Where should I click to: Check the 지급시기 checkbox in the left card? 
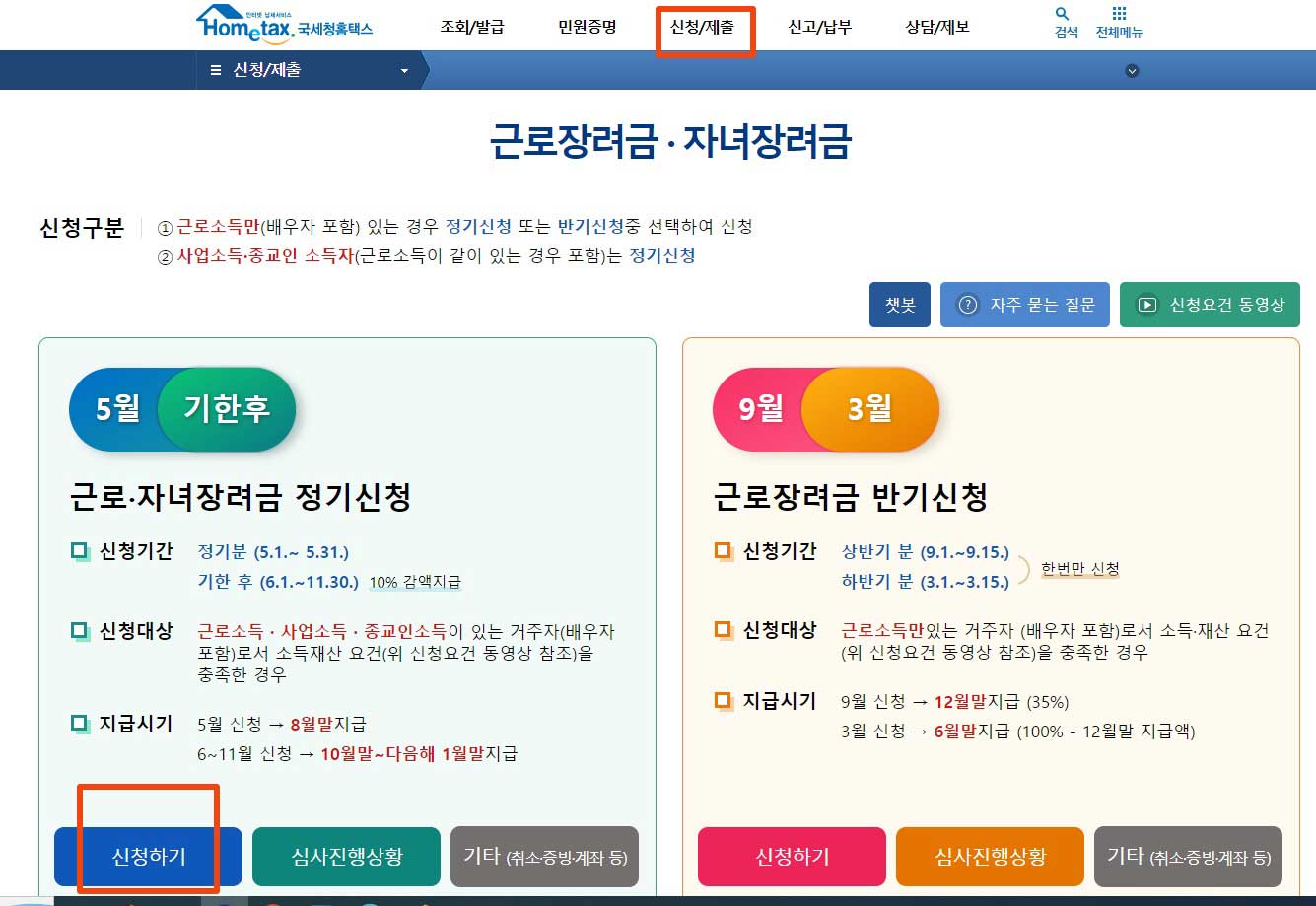click(80, 724)
